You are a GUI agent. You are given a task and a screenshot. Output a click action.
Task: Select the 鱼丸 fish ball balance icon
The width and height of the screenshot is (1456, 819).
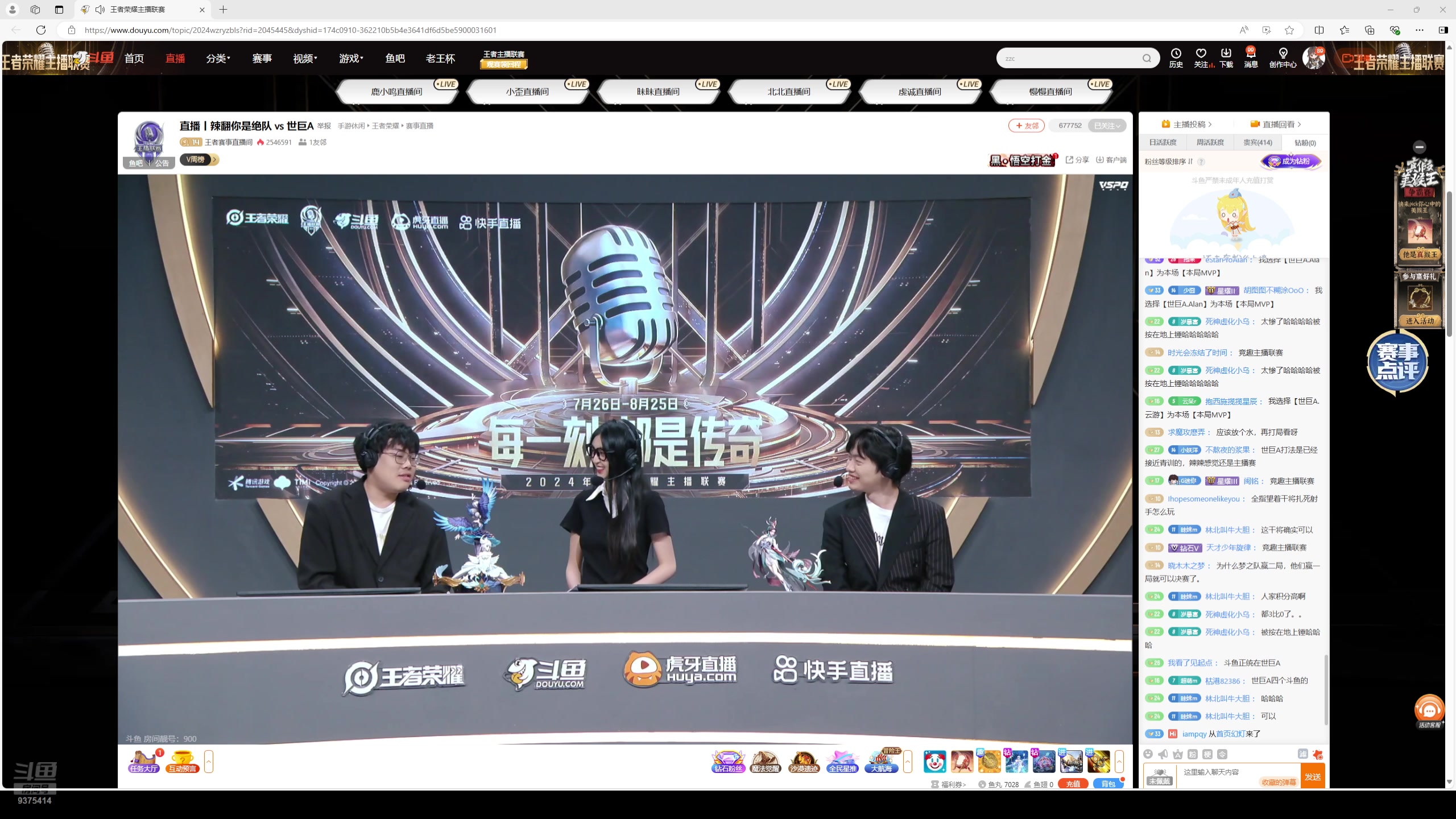tap(983, 784)
